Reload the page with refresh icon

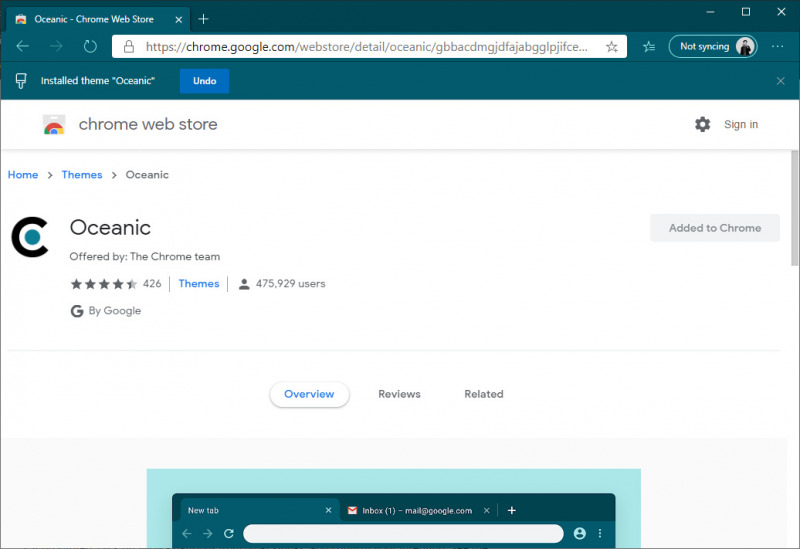tap(90, 46)
